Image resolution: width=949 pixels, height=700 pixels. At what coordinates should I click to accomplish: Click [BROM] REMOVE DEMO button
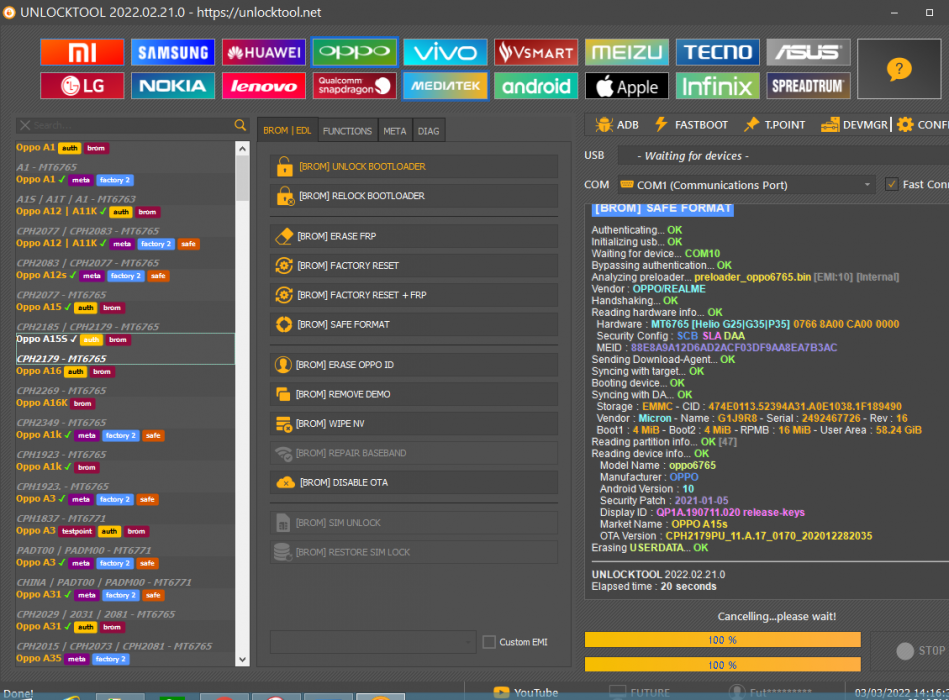point(414,394)
